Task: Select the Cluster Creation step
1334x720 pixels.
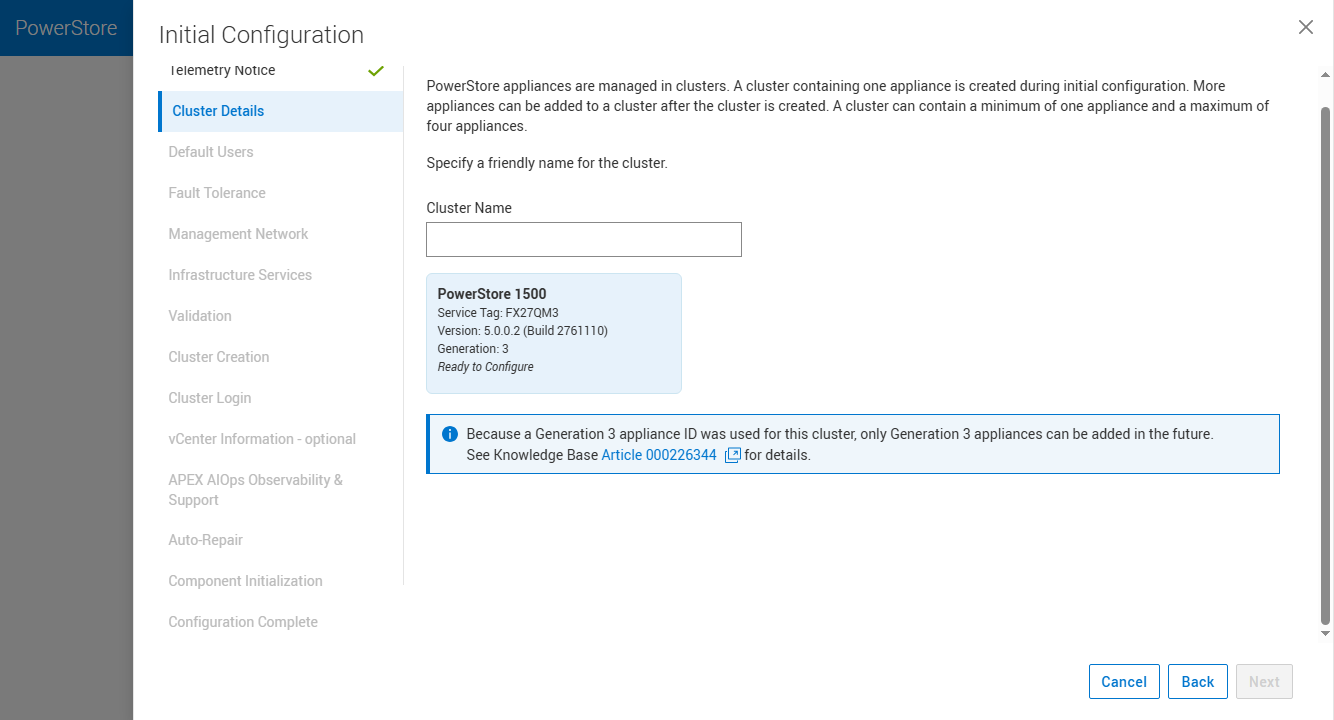Action: coord(219,357)
